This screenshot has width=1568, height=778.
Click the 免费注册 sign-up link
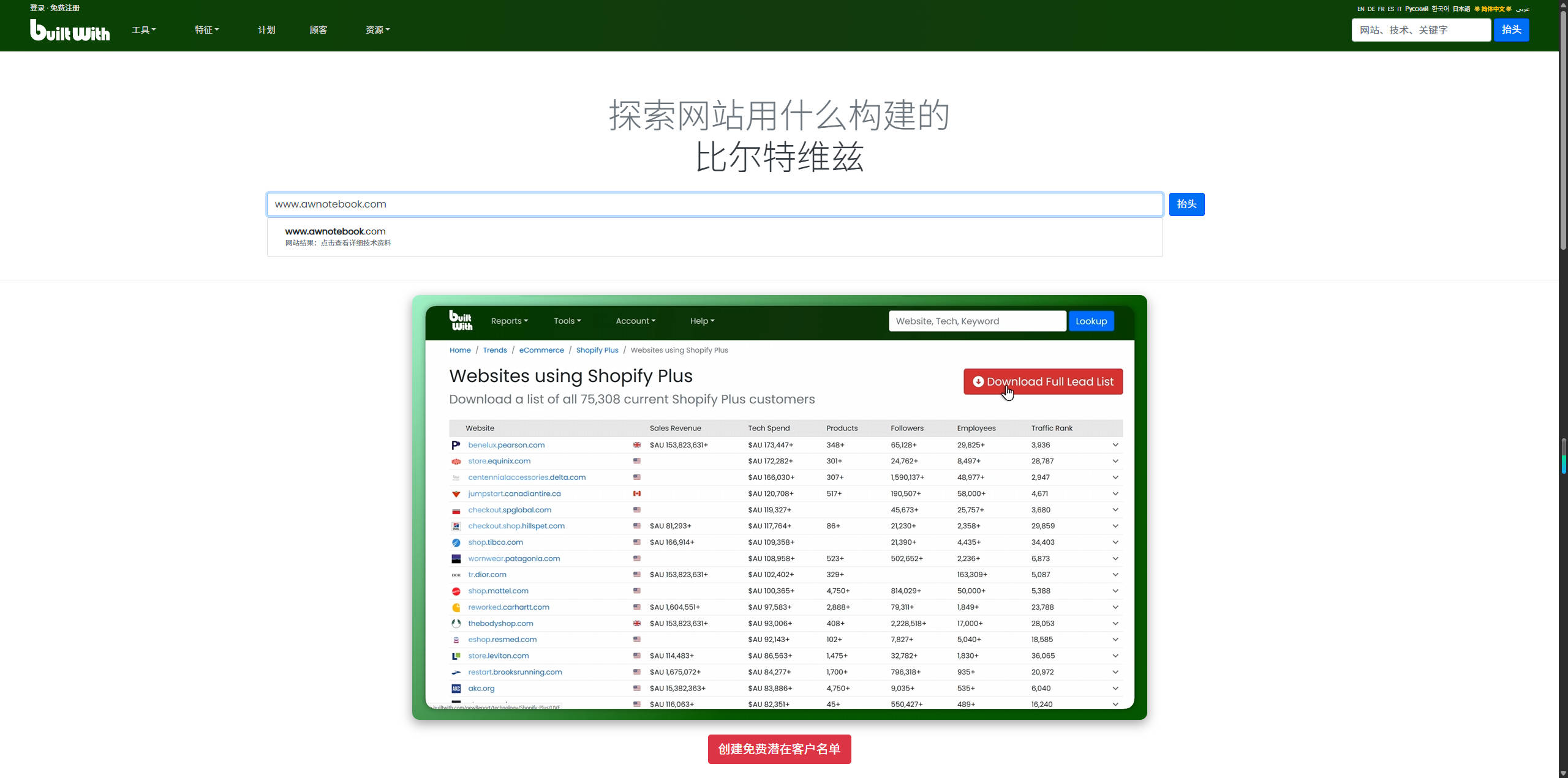65,8
